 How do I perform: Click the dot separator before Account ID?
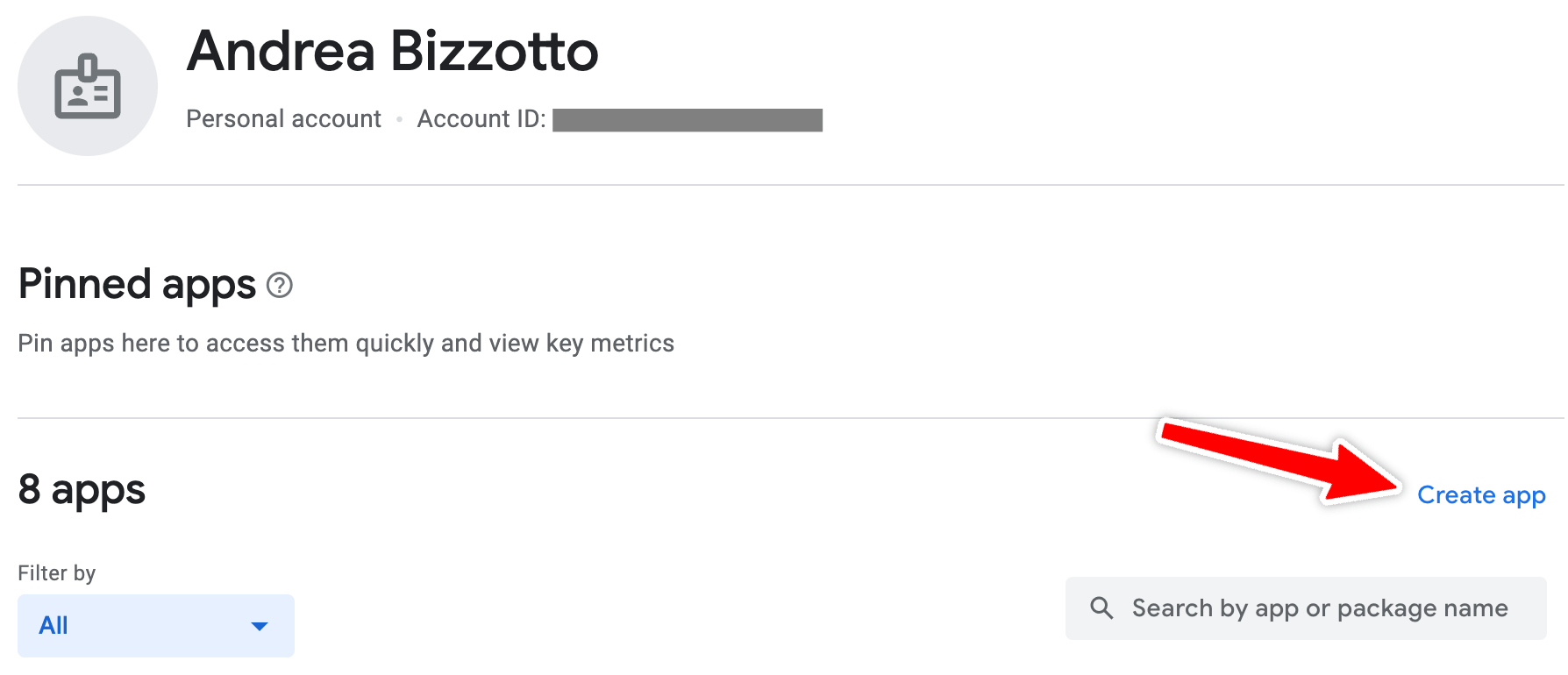399,119
